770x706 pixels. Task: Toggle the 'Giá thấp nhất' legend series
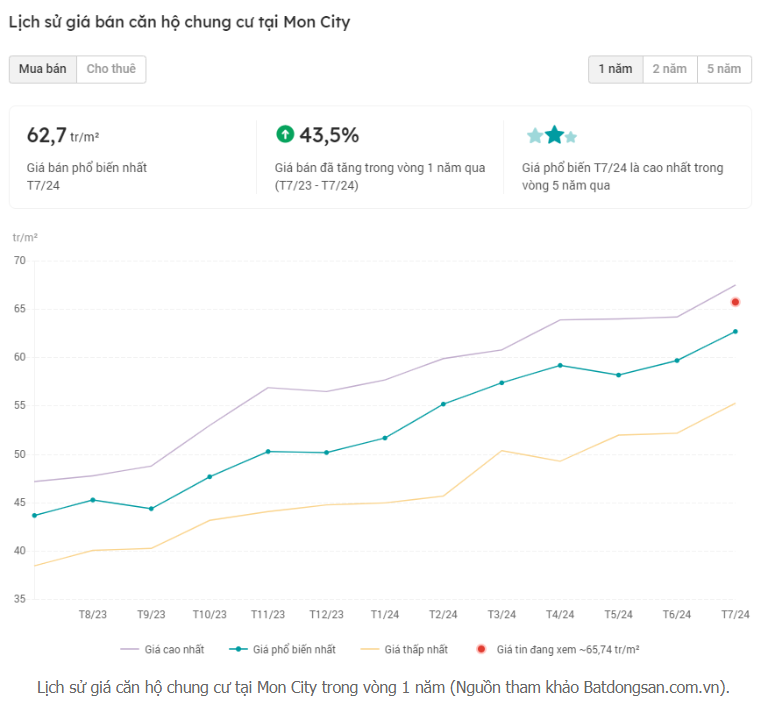tap(410, 650)
